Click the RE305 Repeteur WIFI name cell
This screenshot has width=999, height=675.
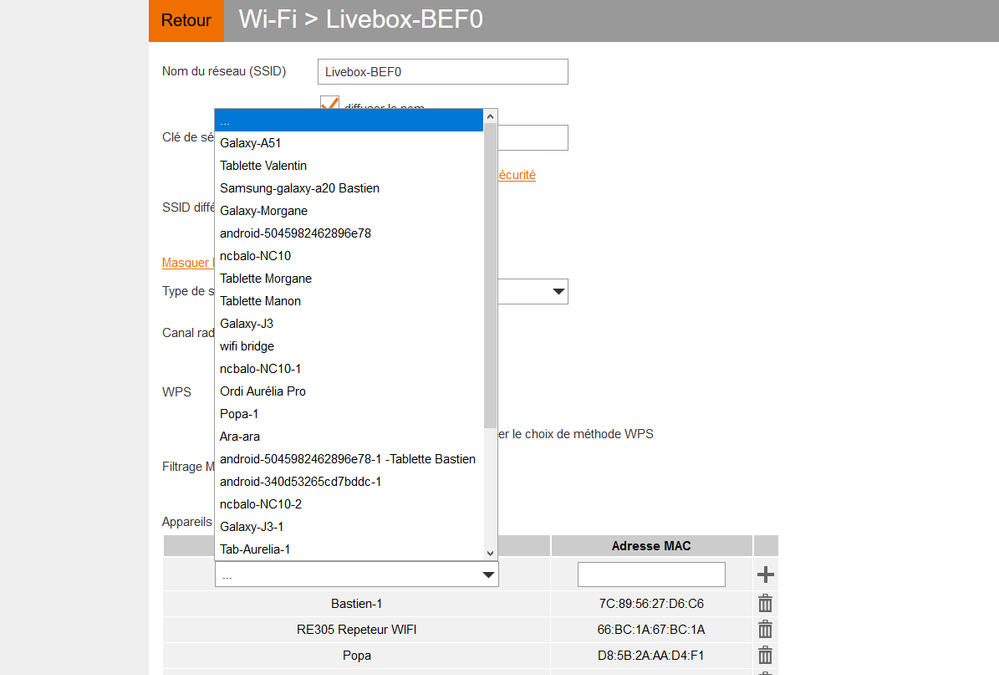coord(356,629)
